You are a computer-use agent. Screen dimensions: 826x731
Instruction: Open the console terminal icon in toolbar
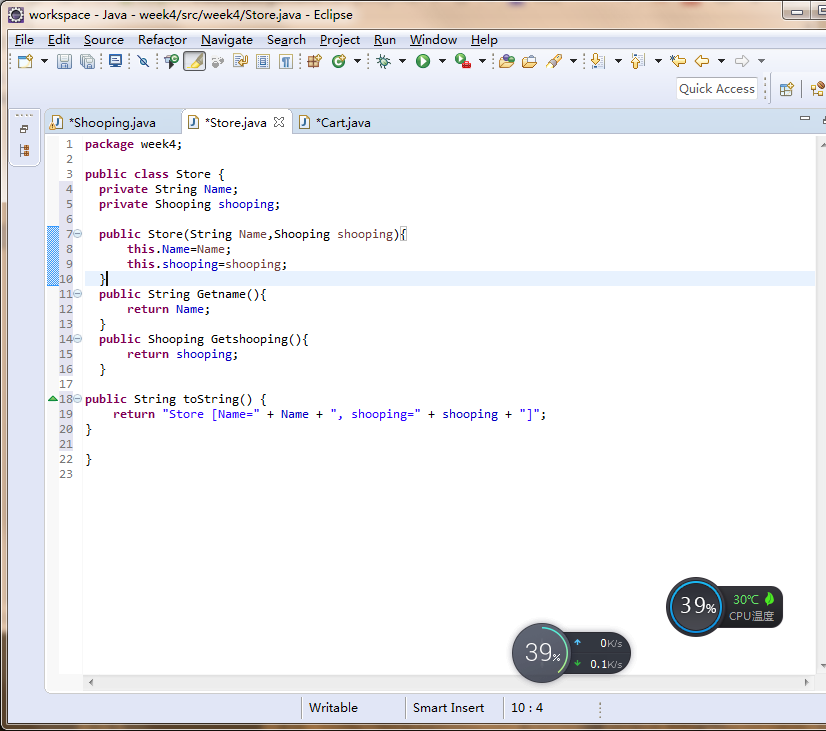[x=115, y=61]
